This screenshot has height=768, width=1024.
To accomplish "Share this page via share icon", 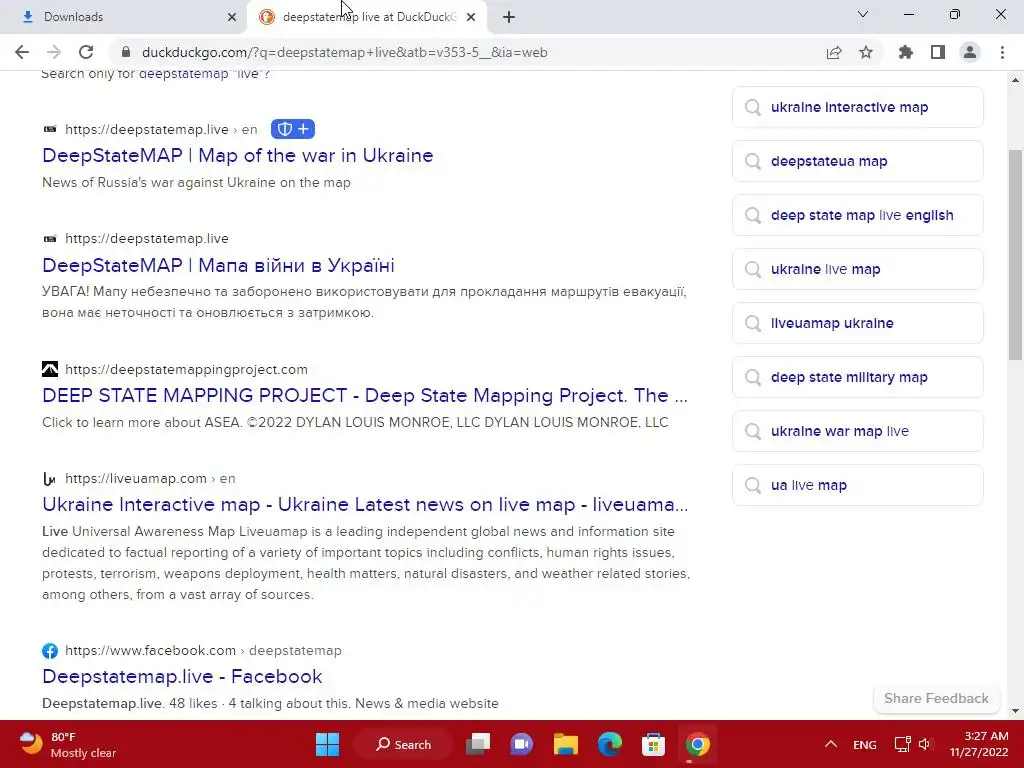I will pos(834,52).
